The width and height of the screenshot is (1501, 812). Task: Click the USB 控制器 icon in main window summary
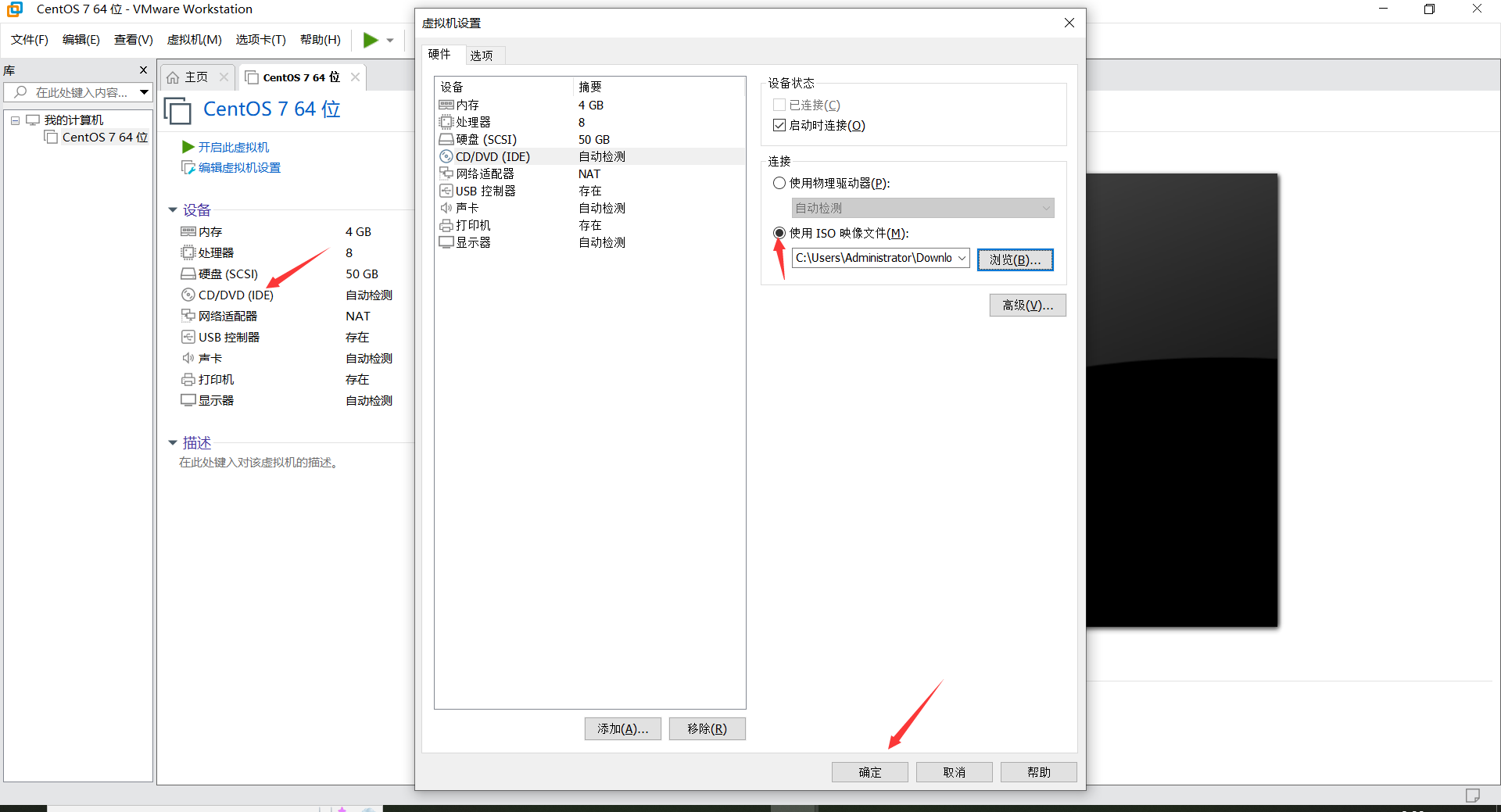188,337
